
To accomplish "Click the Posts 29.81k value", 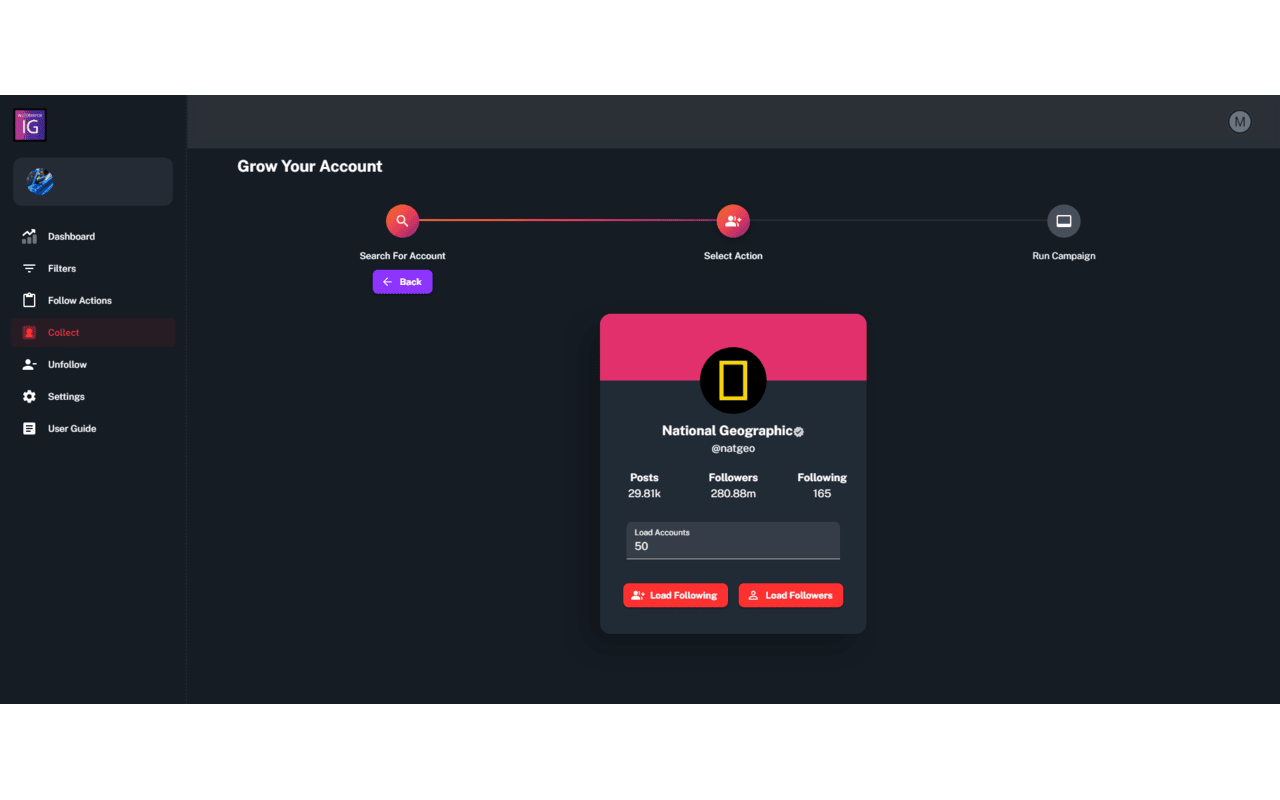I will [644, 494].
